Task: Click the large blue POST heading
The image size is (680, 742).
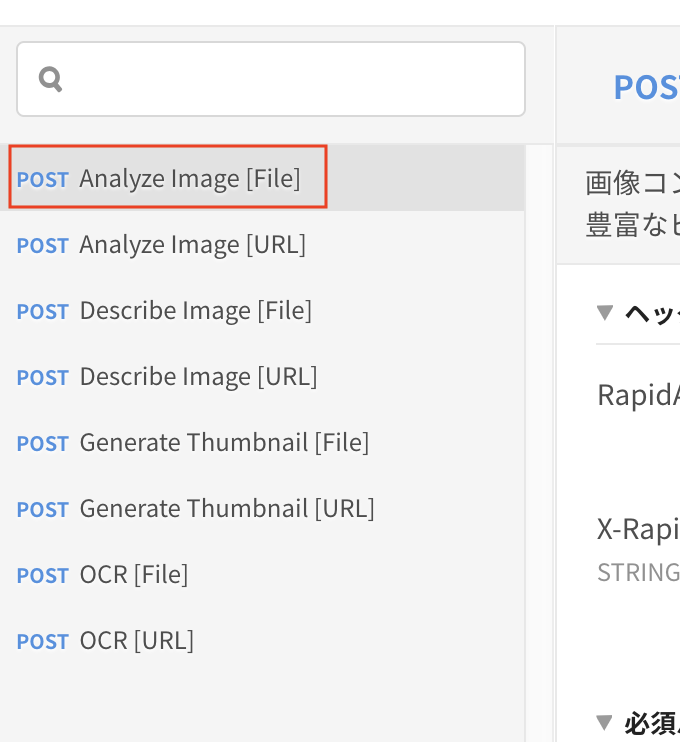Action: click(646, 87)
